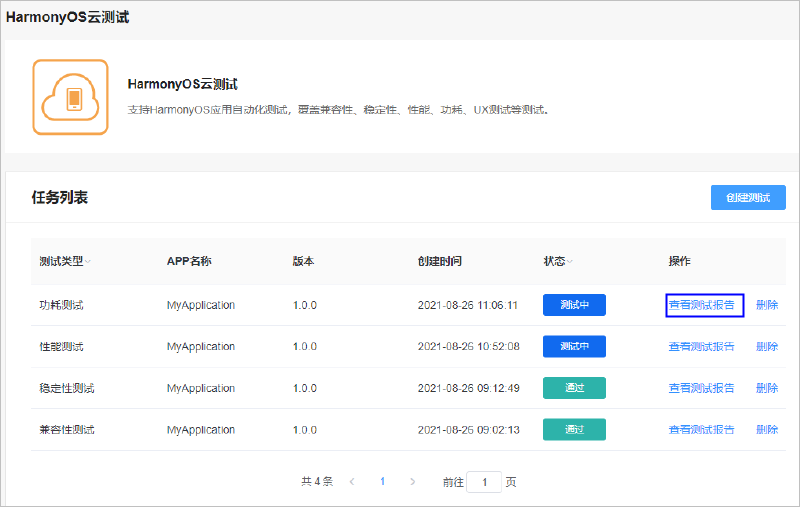Click MyApplication in the 兼容性测试 row
The width and height of the screenshot is (800, 507).
tap(201, 430)
